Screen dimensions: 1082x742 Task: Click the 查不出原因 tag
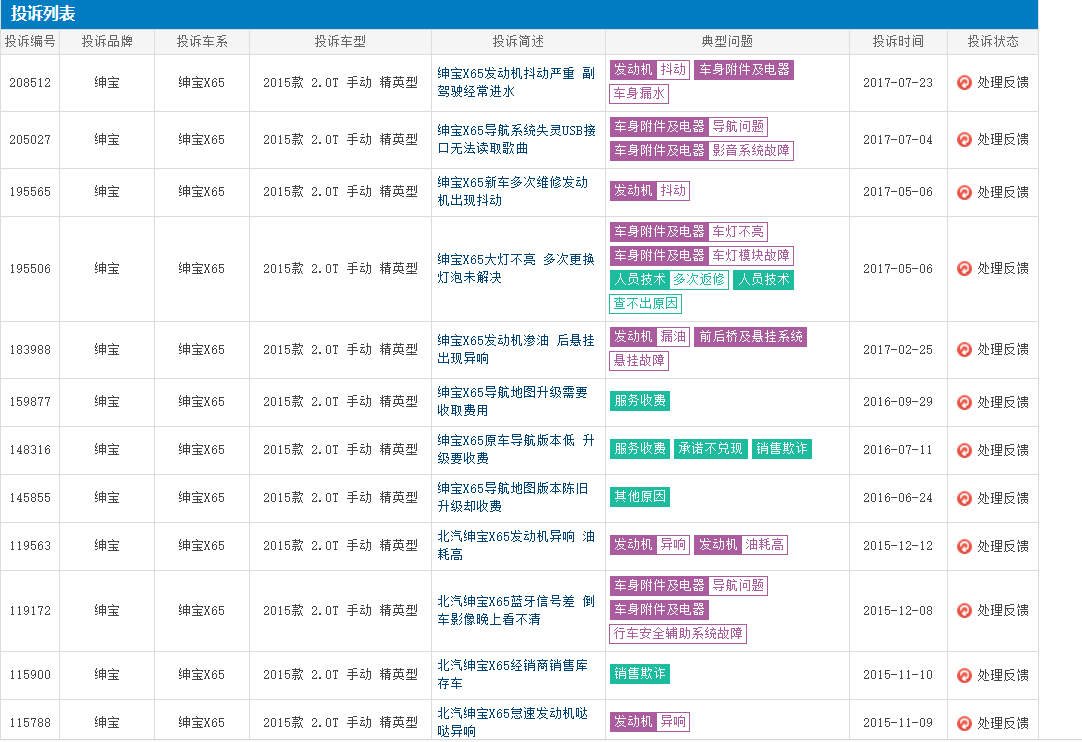click(646, 304)
